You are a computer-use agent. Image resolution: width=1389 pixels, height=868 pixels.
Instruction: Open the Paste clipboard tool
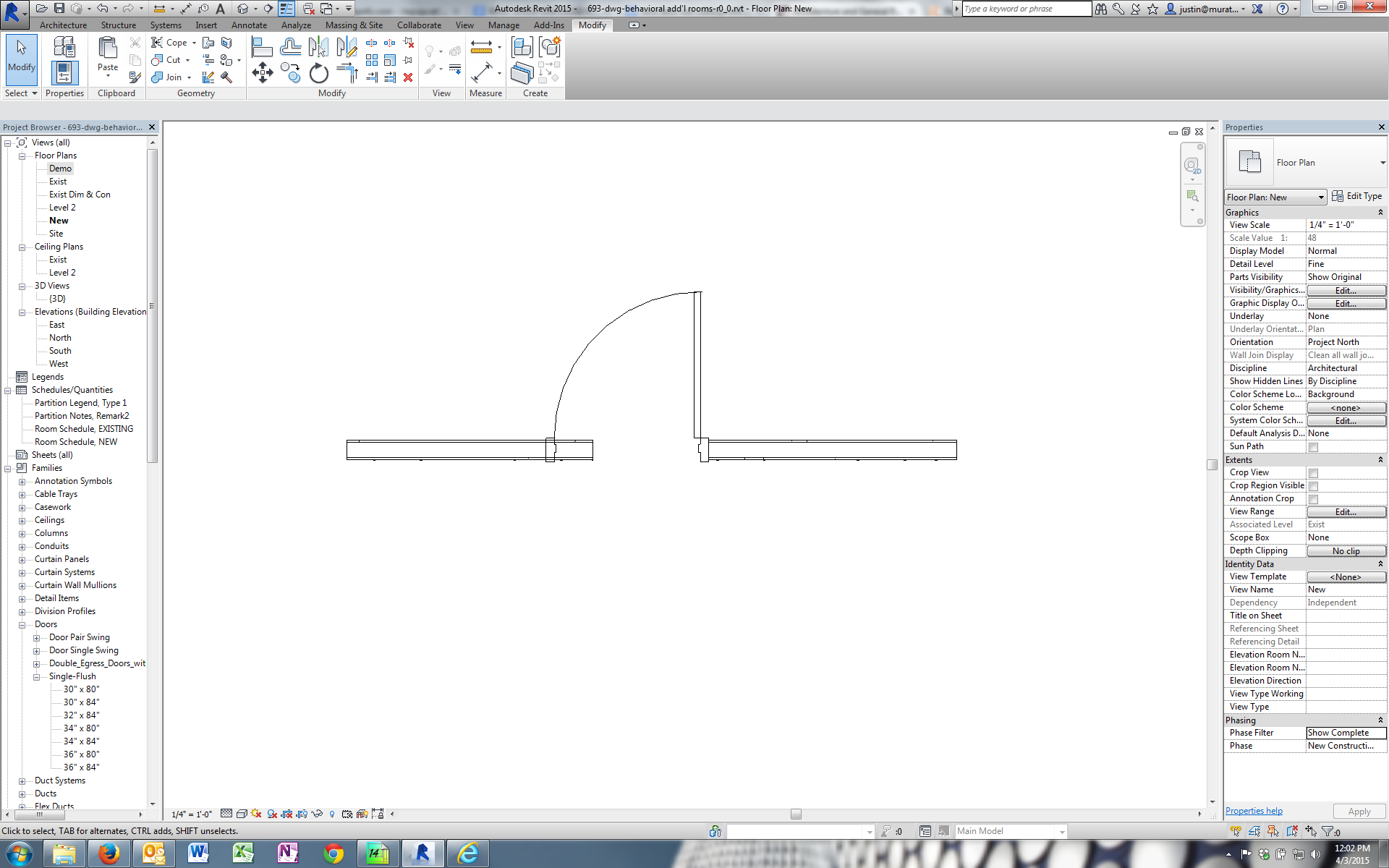[108, 56]
